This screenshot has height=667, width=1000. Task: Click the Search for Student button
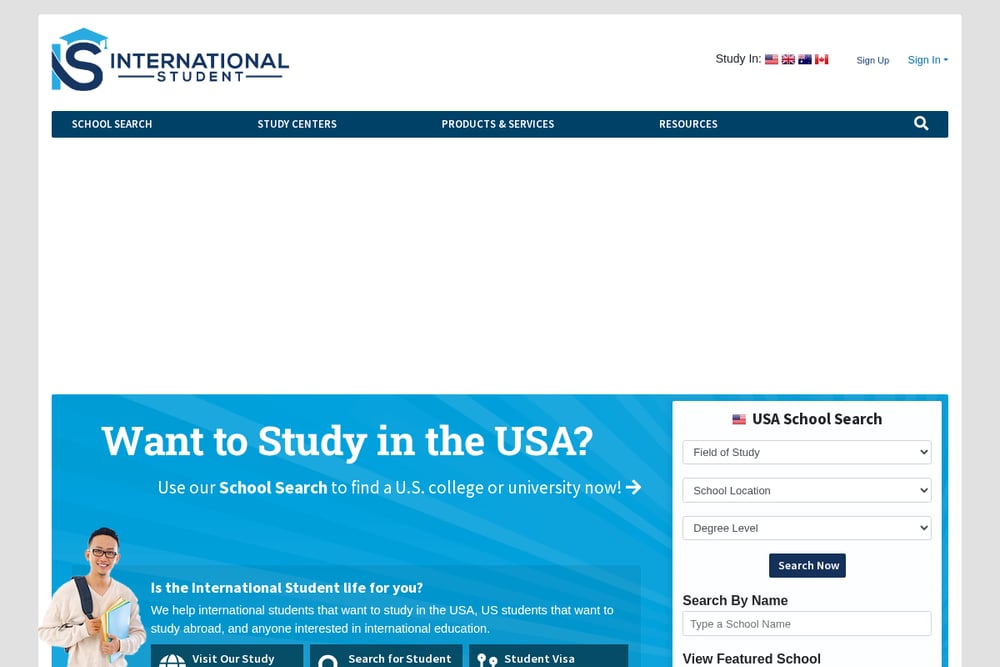(x=386, y=657)
